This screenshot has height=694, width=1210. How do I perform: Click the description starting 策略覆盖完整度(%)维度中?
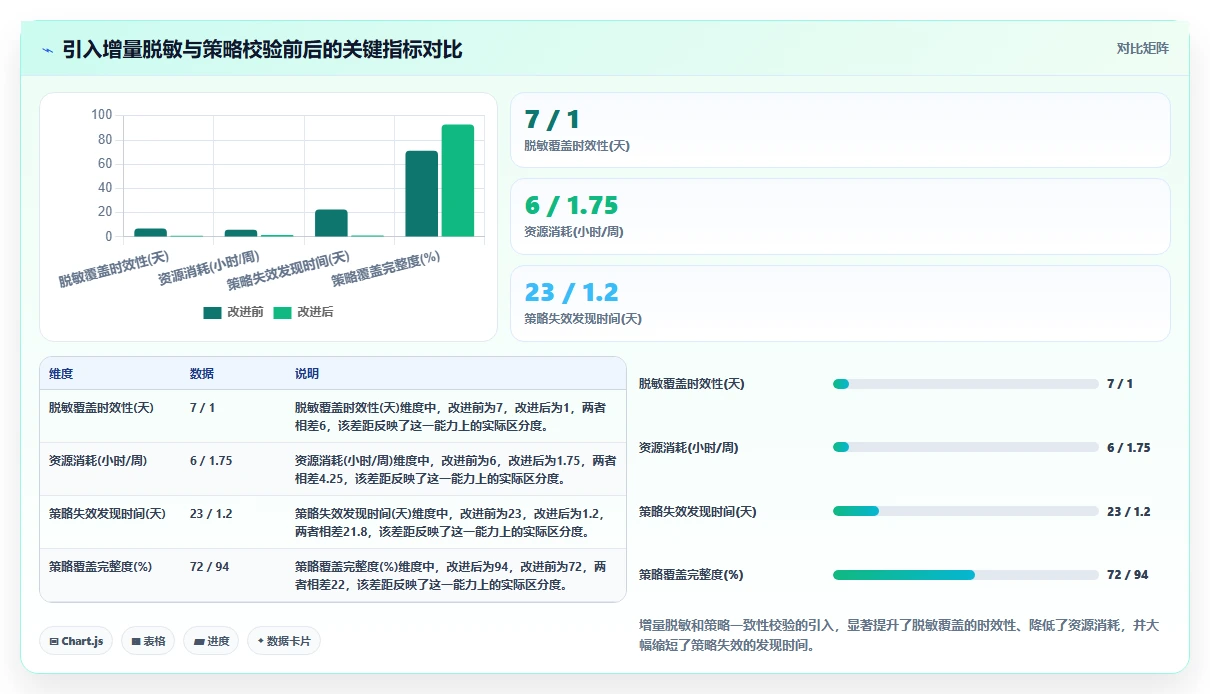pos(450,576)
